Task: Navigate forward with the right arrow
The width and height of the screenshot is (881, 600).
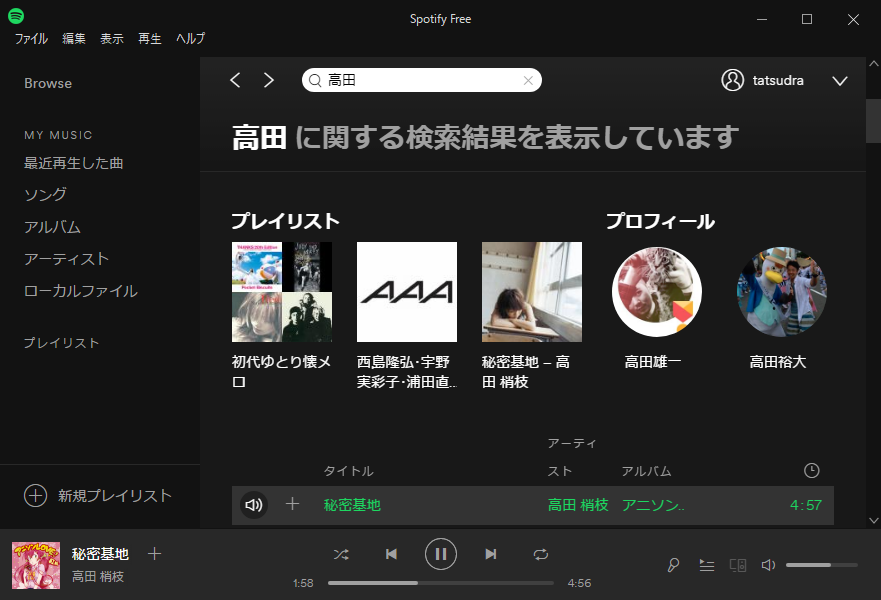Action: point(268,80)
